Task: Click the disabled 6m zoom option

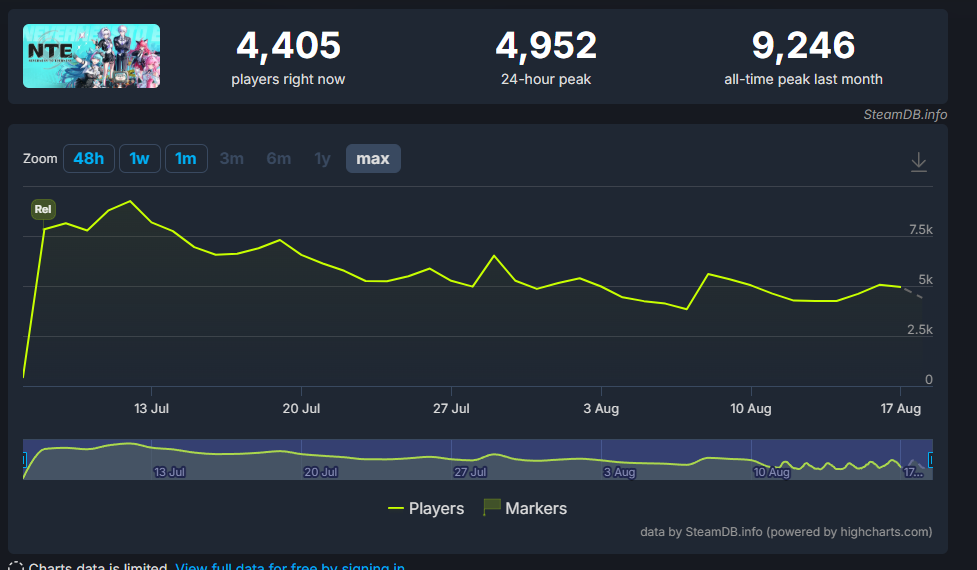Action: 279,158
